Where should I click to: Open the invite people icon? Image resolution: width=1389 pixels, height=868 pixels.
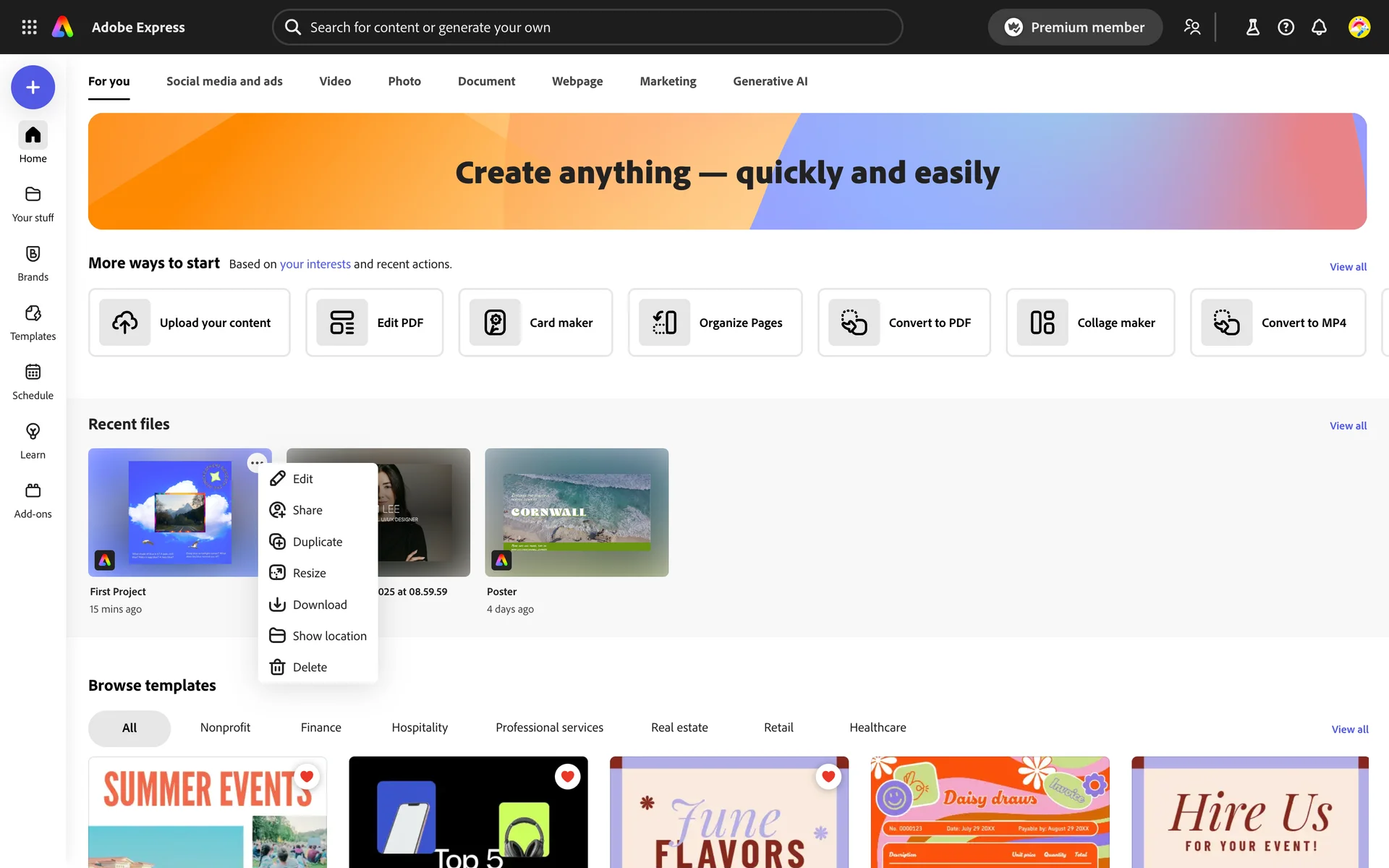point(1192,27)
